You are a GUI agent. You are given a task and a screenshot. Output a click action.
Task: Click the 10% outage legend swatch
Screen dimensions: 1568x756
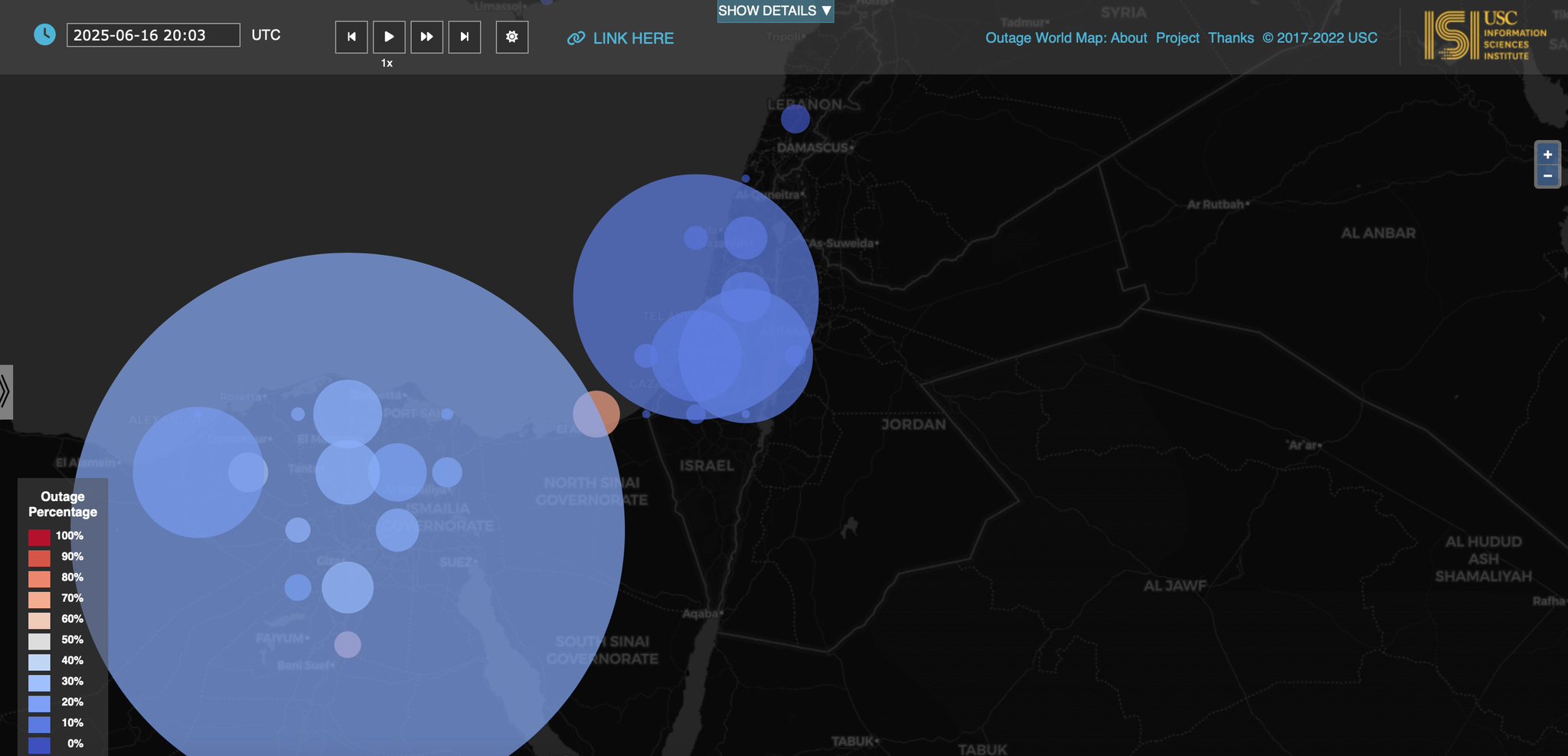(x=39, y=723)
